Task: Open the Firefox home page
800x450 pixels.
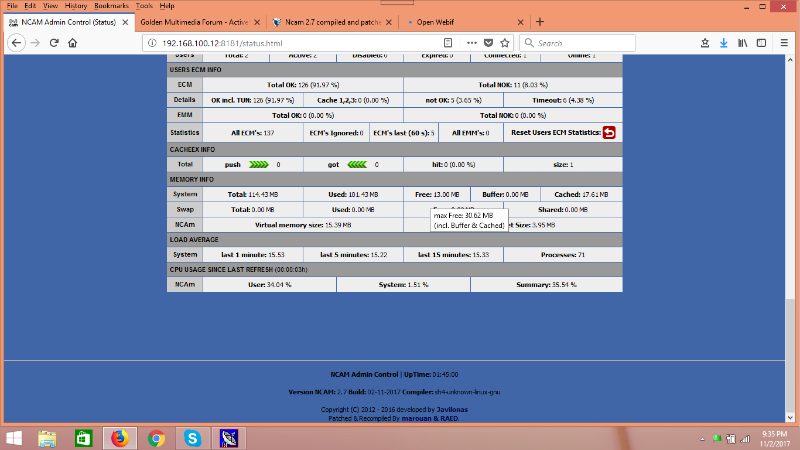Action: pyautogui.click(x=72, y=43)
